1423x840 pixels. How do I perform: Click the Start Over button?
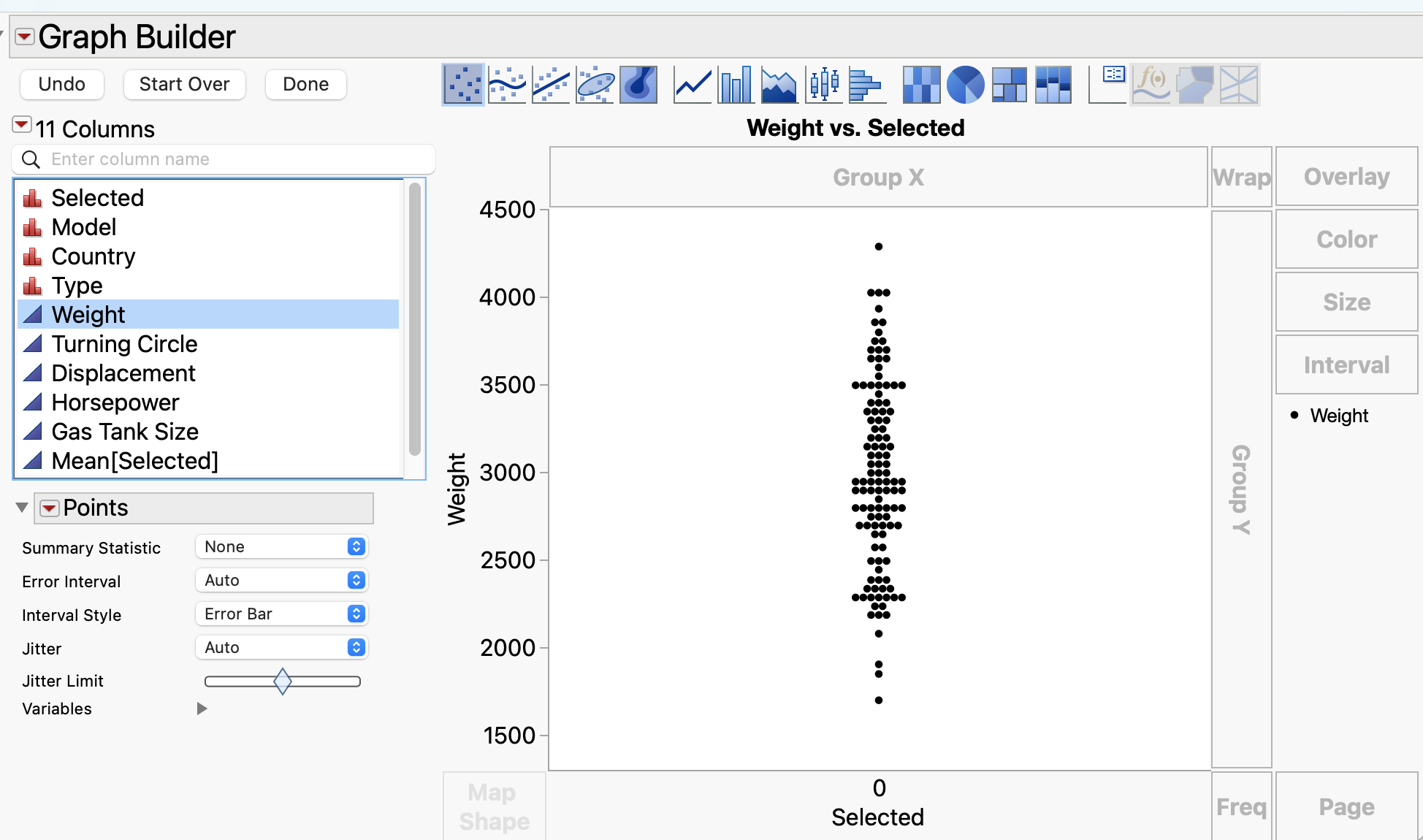184,84
